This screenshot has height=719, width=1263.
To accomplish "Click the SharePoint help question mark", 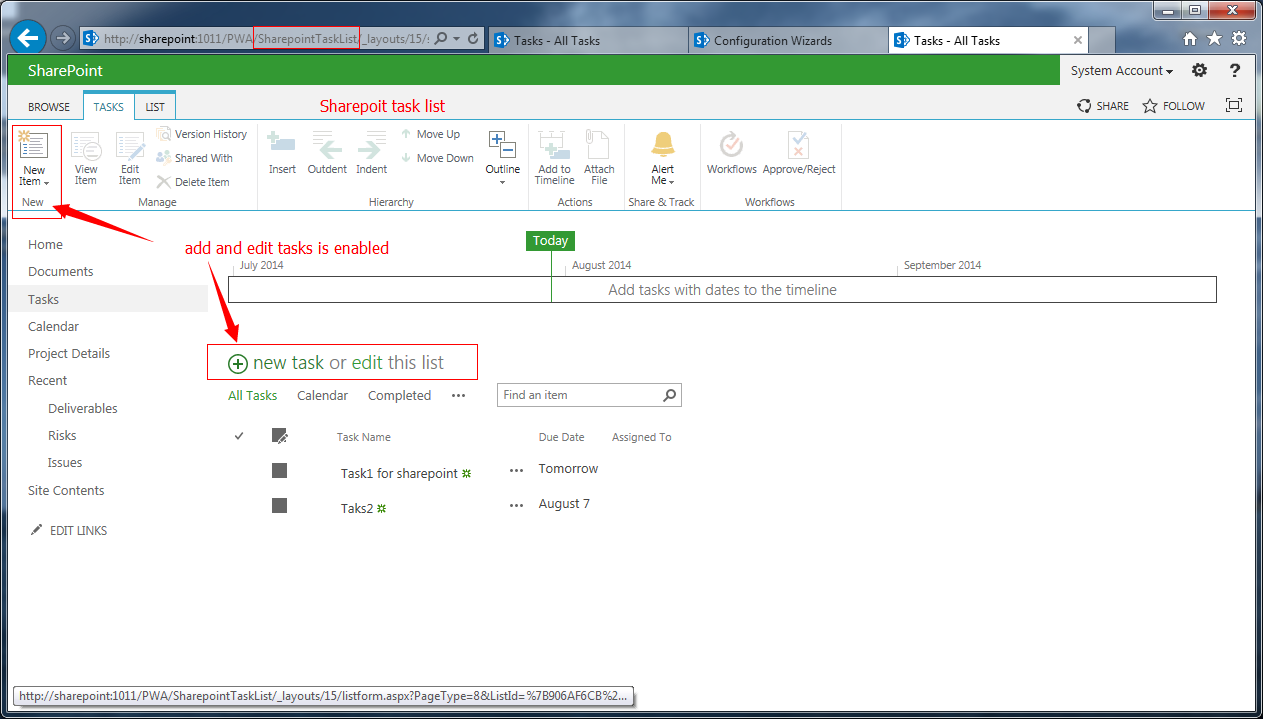I will click(1235, 71).
